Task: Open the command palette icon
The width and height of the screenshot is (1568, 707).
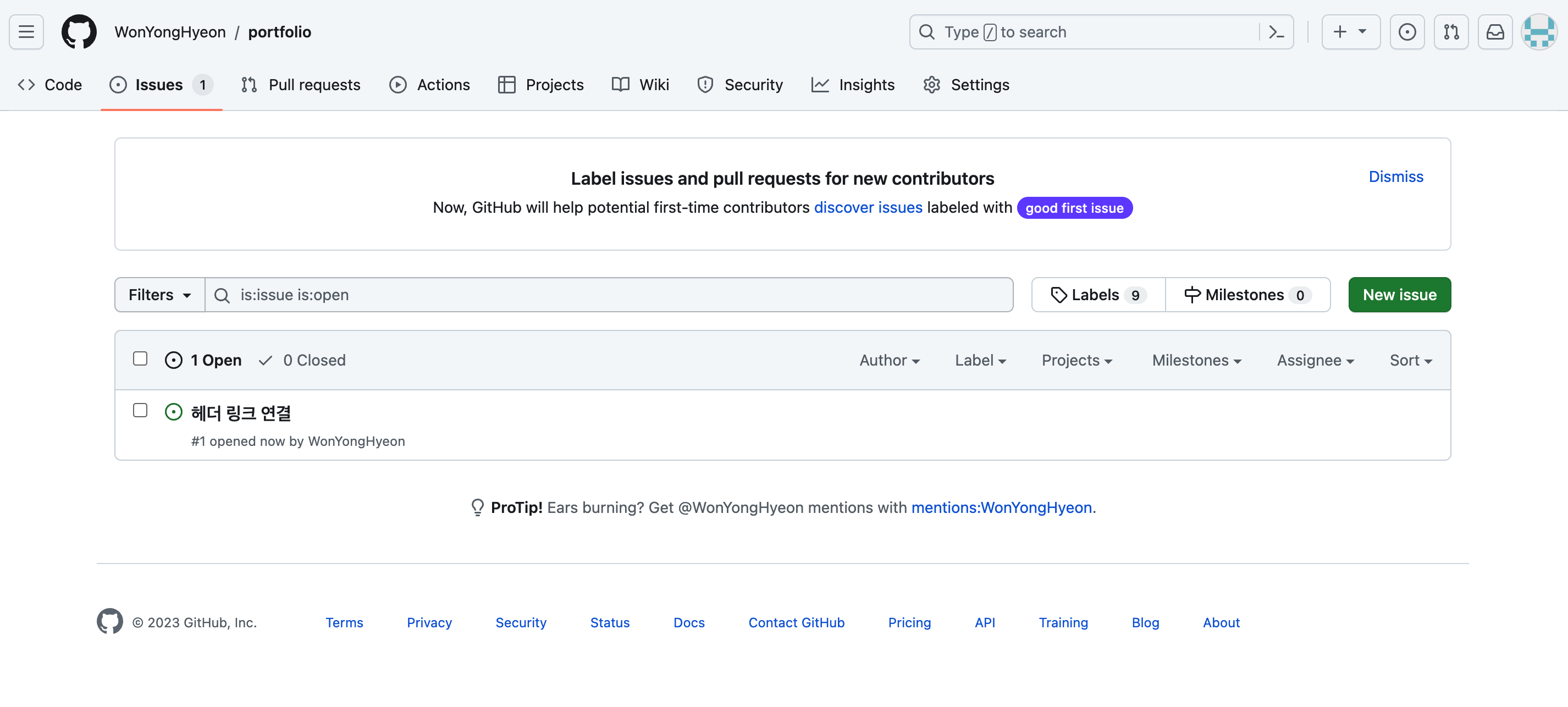Action: coord(1277,32)
